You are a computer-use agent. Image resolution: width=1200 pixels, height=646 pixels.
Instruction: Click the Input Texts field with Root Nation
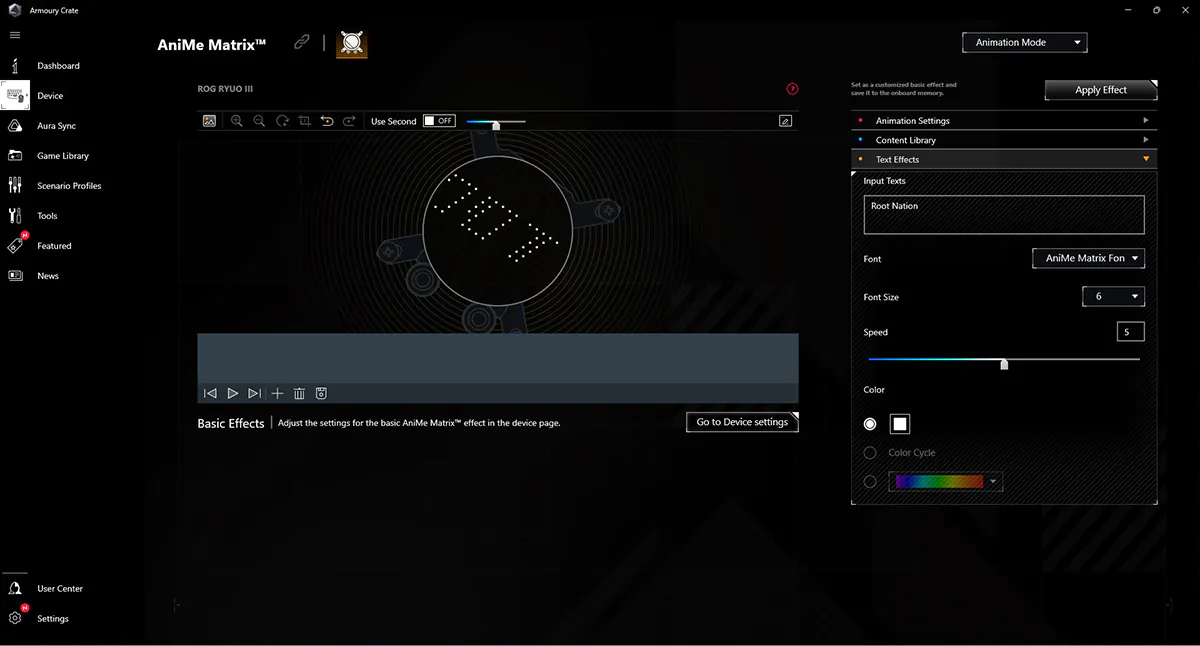(x=1004, y=215)
